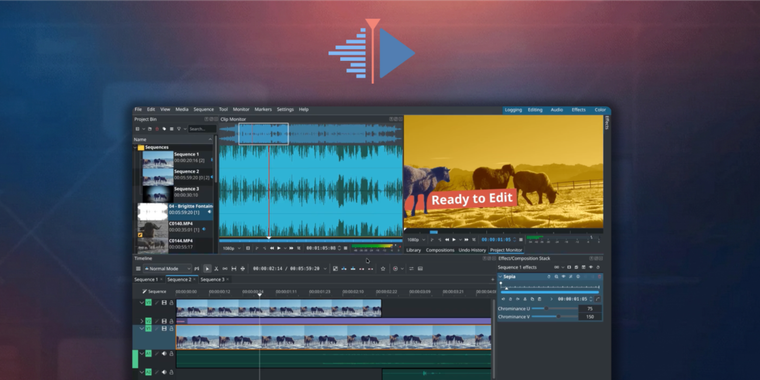Lock the first audio track A1
The height and width of the screenshot is (380, 760).
point(171,354)
